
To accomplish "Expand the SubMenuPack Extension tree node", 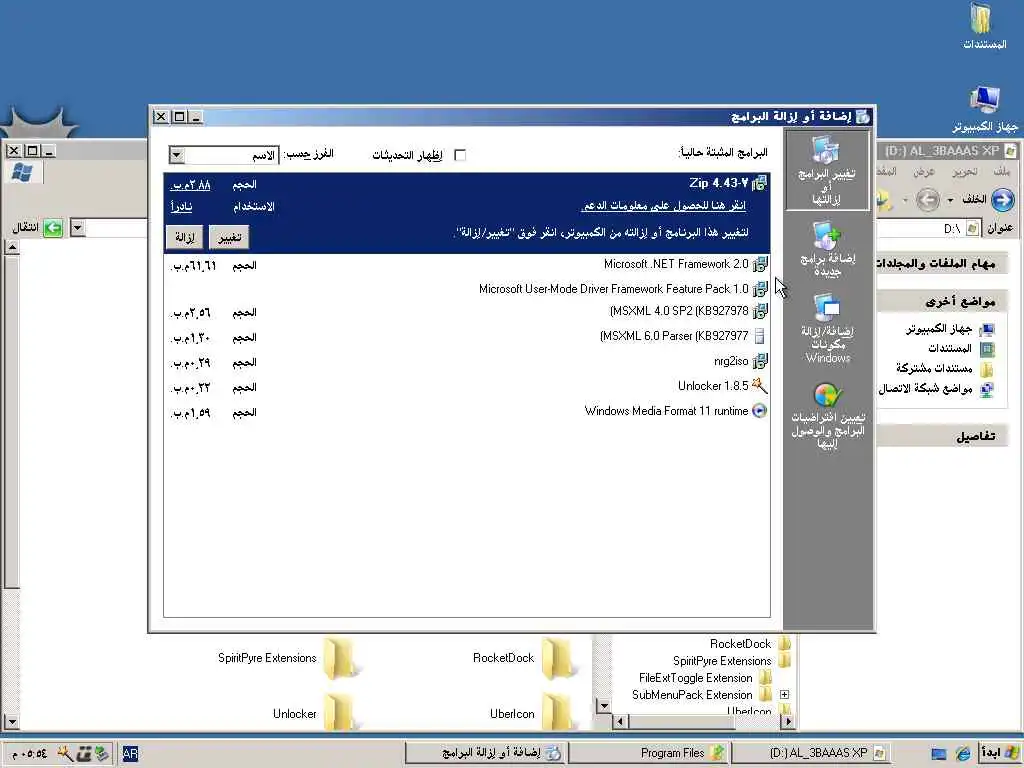I will 784,694.
